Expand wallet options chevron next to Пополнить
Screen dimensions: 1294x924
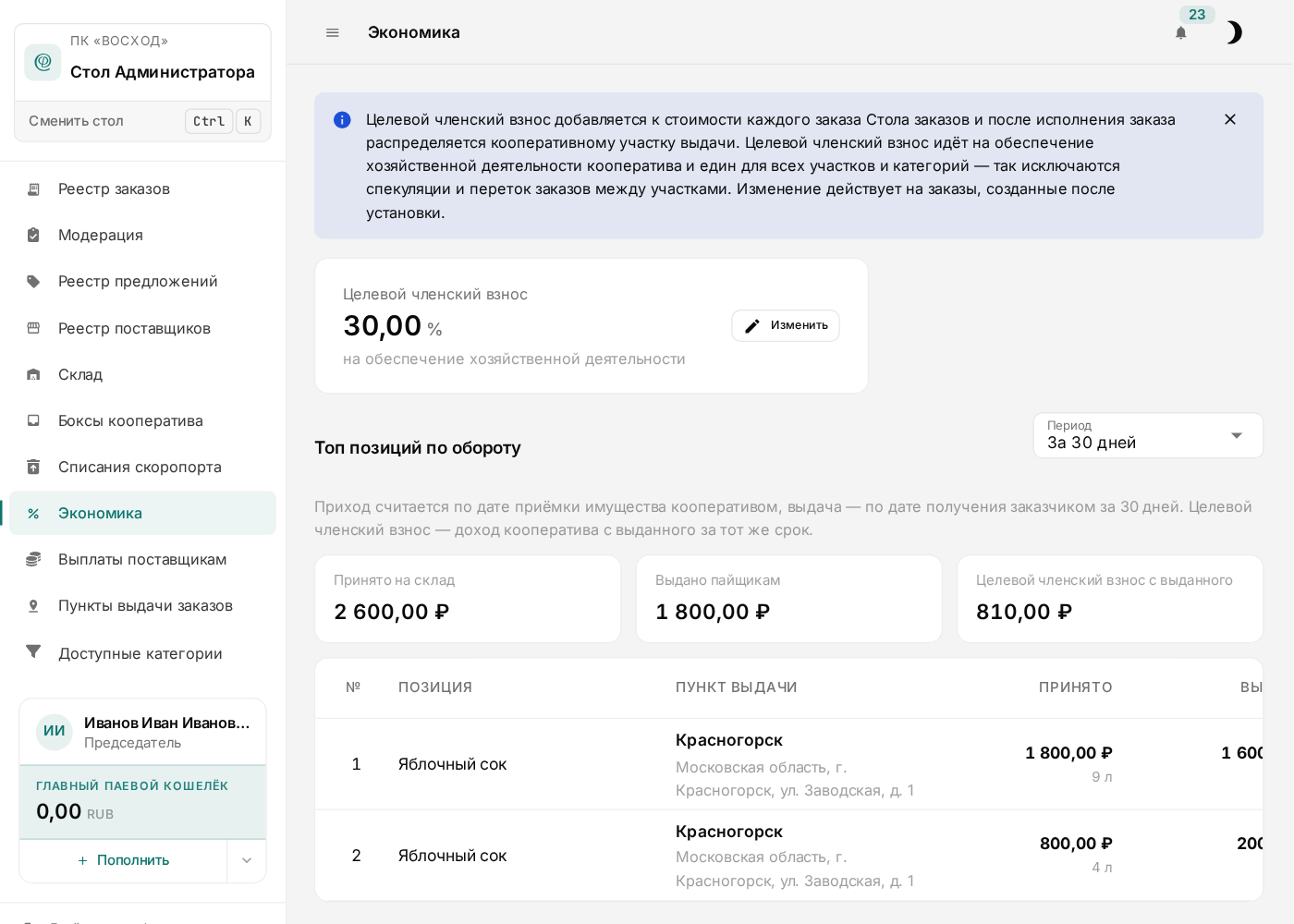click(x=247, y=860)
